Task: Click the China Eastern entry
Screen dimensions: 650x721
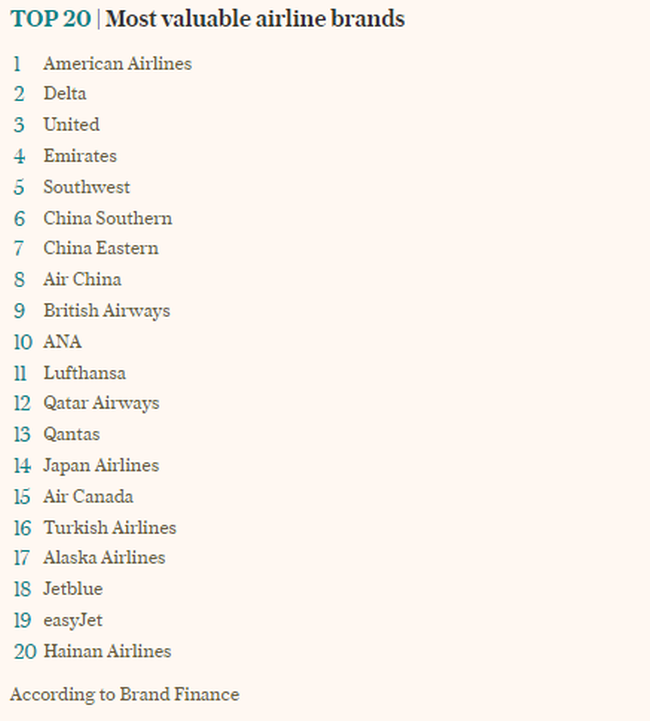Action: click(100, 248)
